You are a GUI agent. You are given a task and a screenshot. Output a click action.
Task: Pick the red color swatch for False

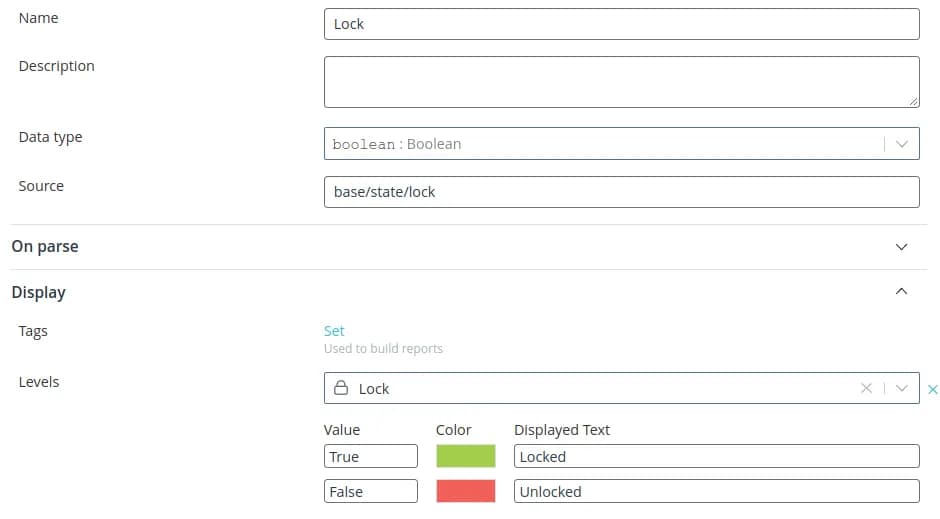tap(465, 491)
